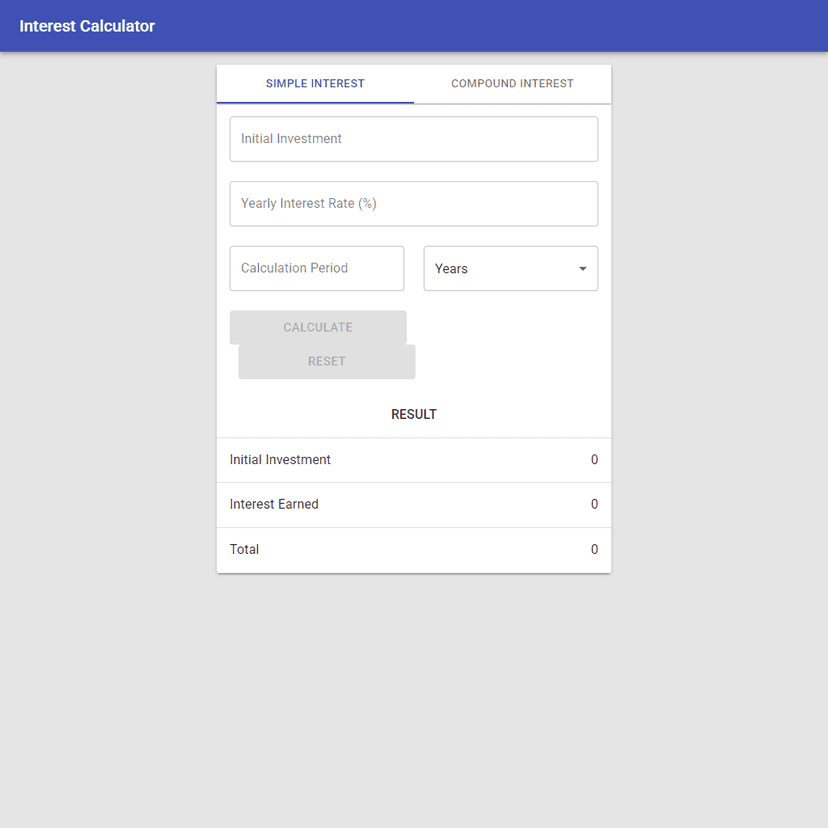The width and height of the screenshot is (828, 828).
Task: Select the Initial Investment result row
Action: [x=413, y=459]
